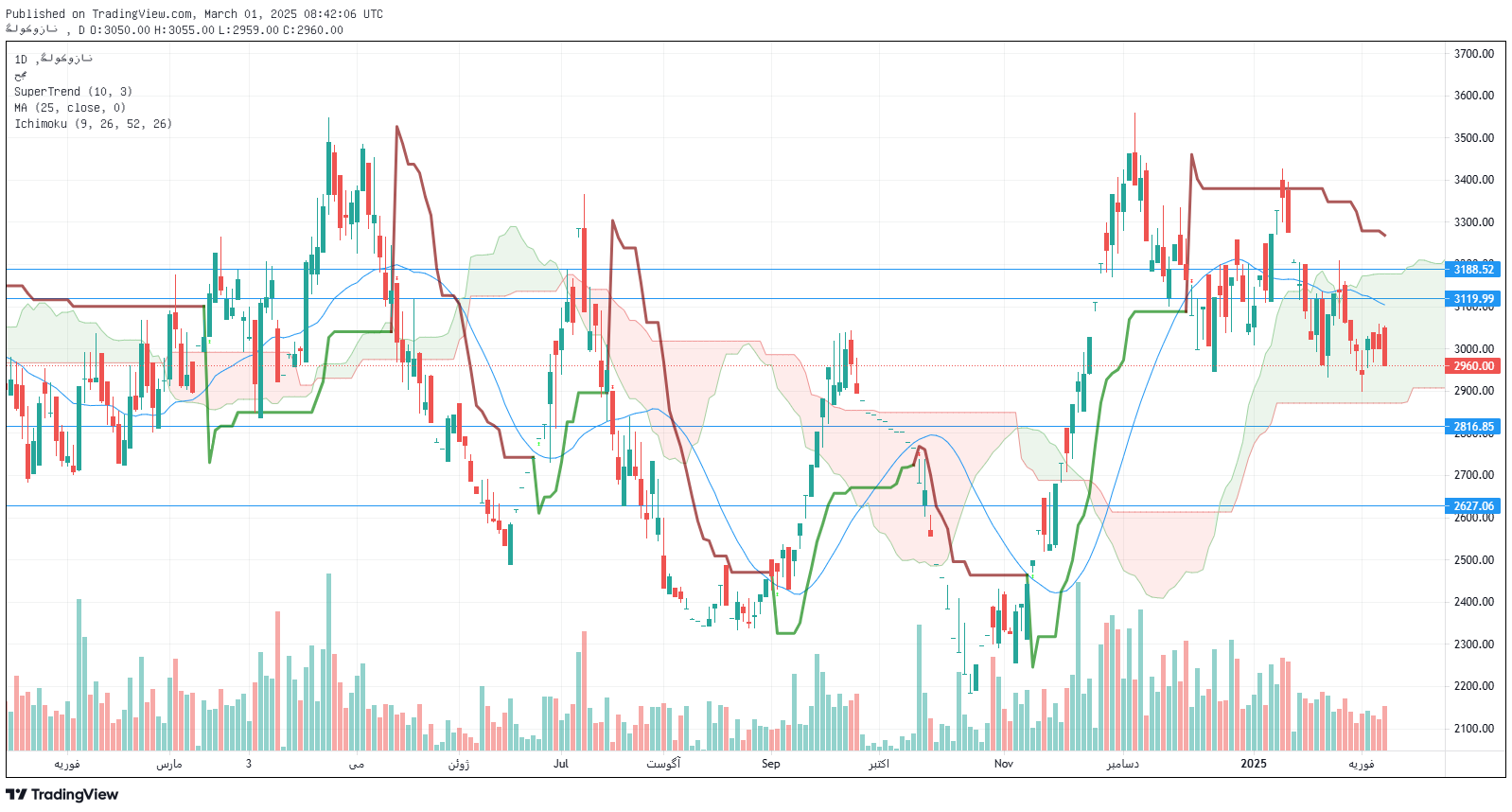The height and width of the screenshot is (812, 1512).
Task: Click the Nov label on the time axis
Action: (1004, 764)
